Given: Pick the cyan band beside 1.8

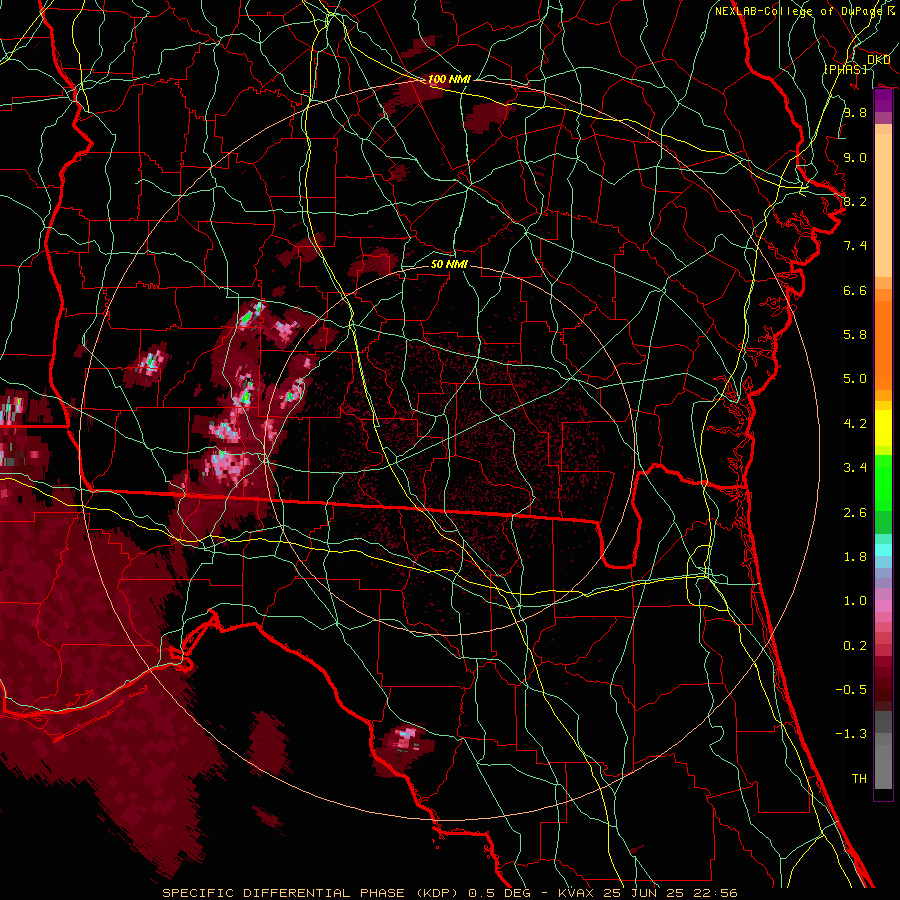Looking at the screenshot, I should pyautogui.click(x=883, y=550).
